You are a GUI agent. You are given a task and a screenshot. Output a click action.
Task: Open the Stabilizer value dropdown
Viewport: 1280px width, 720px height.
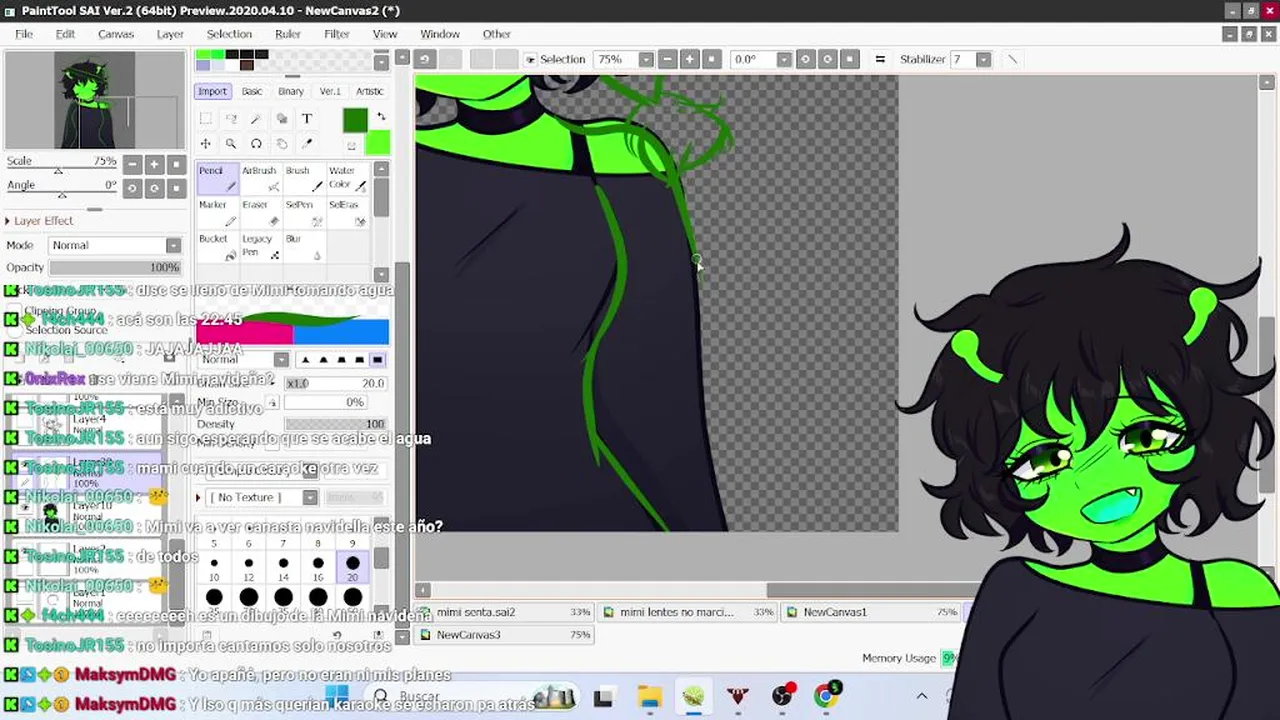coord(983,59)
